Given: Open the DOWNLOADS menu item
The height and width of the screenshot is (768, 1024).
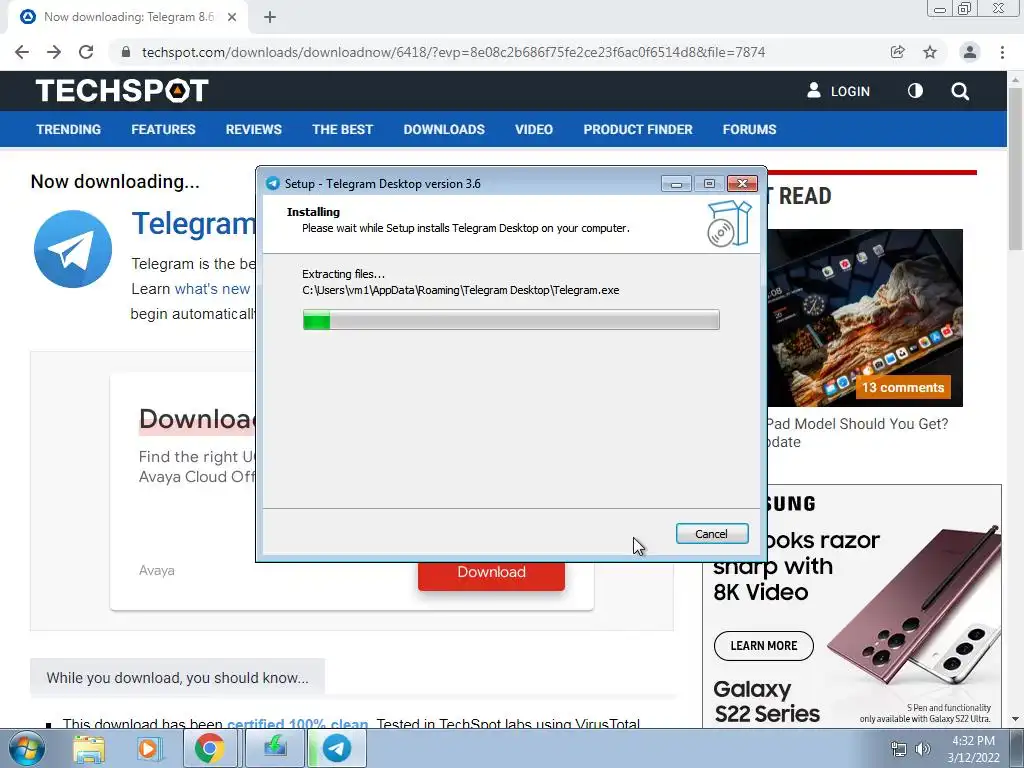Looking at the screenshot, I should point(444,129).
